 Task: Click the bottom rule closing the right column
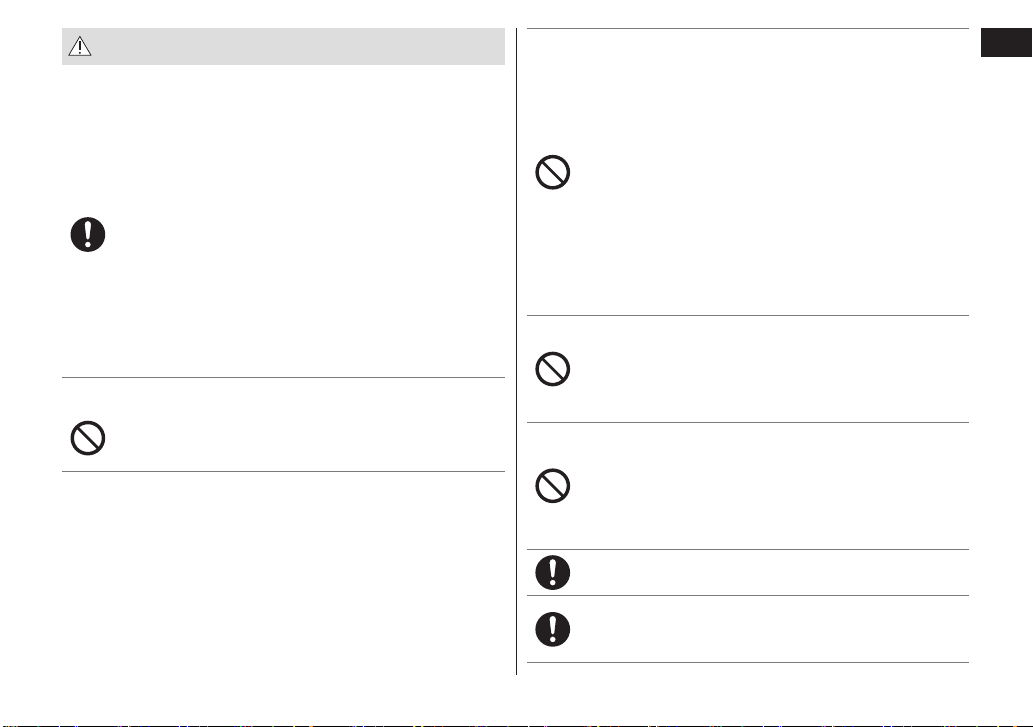(x=748, y=662)
